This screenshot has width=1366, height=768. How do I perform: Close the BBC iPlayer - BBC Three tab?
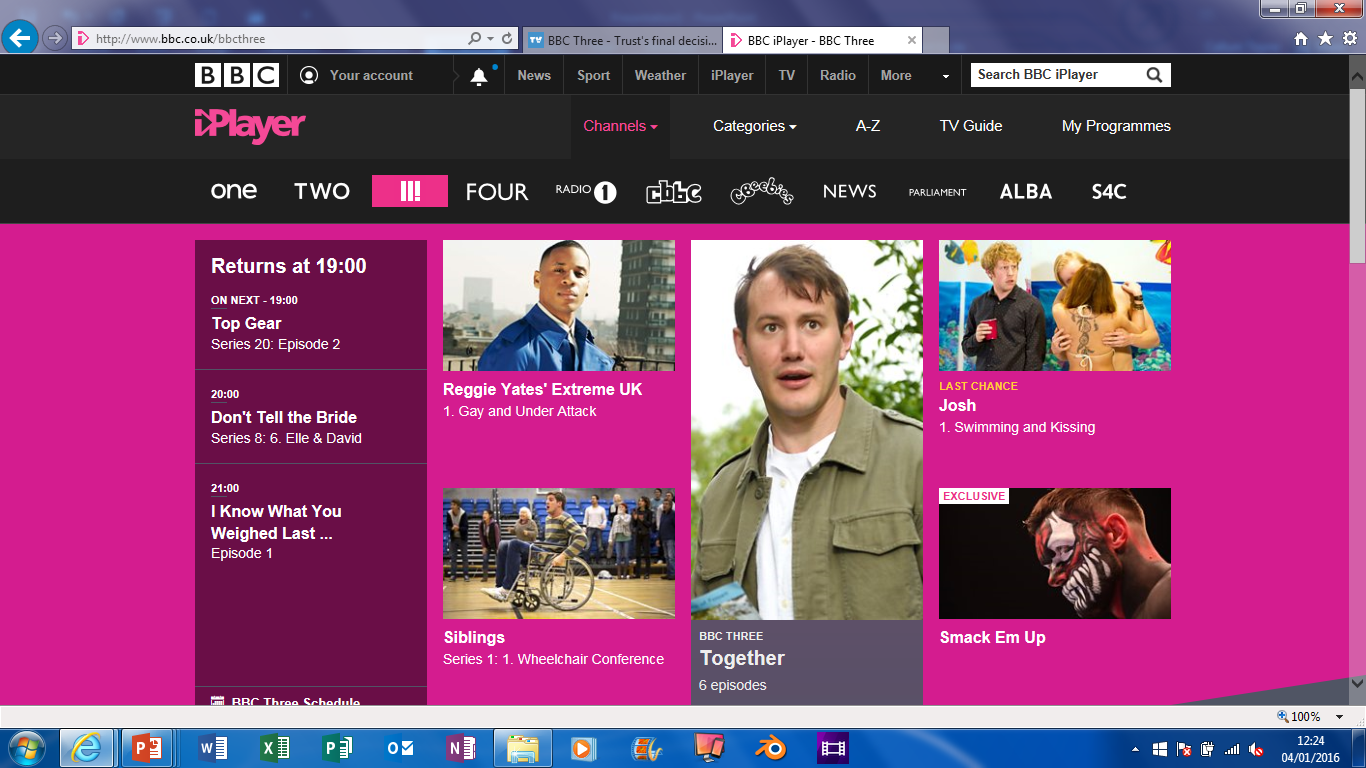click(x=912, y=41)
